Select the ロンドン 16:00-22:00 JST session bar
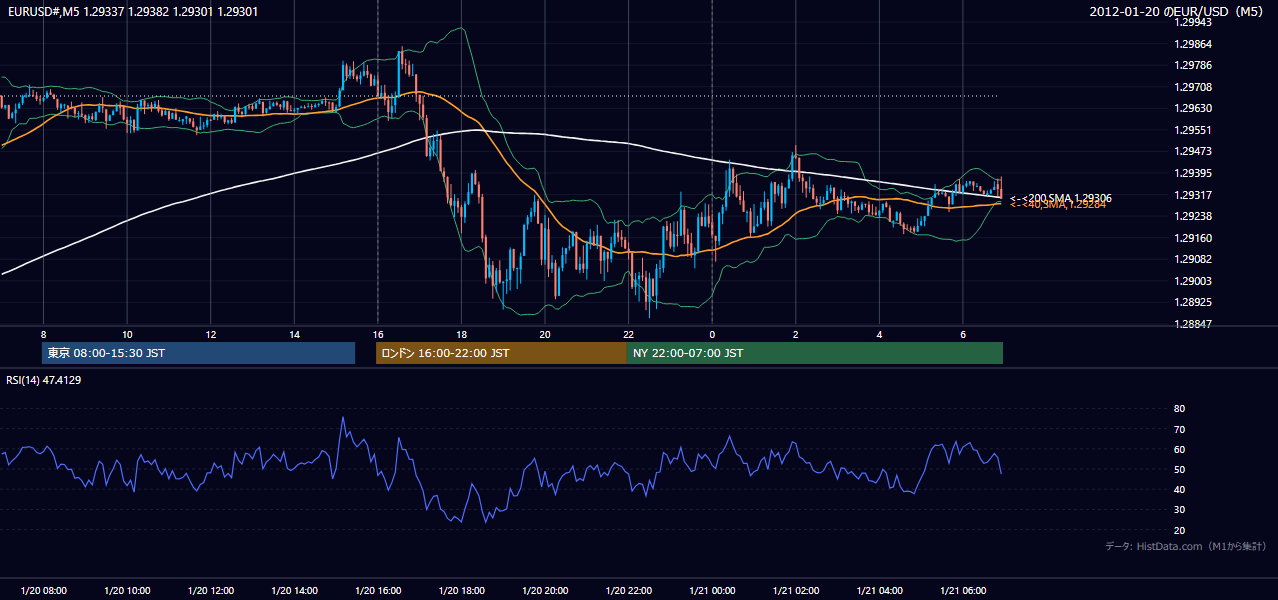Viewport: 1278px width, 600px height. click(501, 353)
